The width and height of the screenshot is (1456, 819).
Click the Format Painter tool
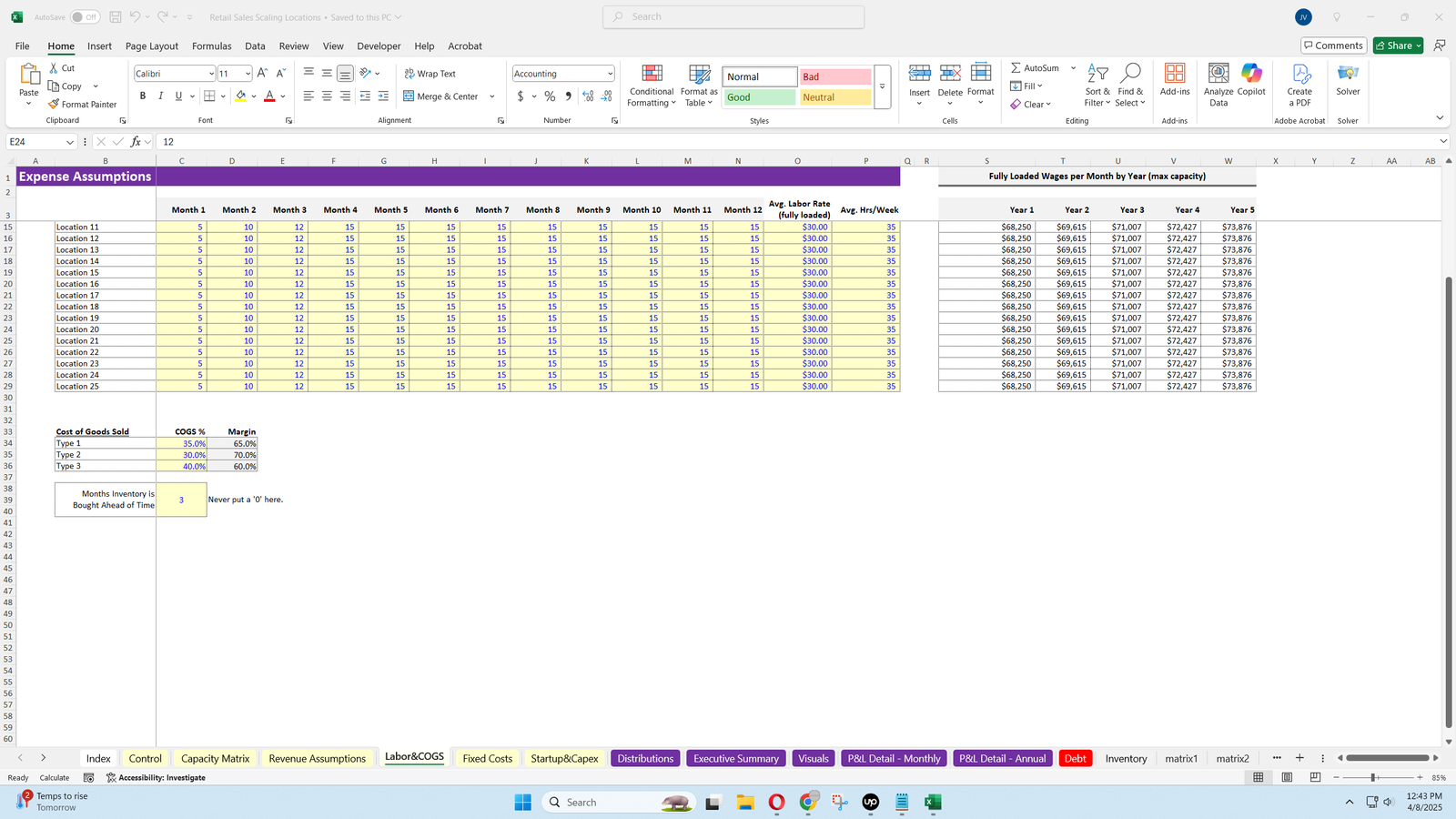tap(83, 105)
